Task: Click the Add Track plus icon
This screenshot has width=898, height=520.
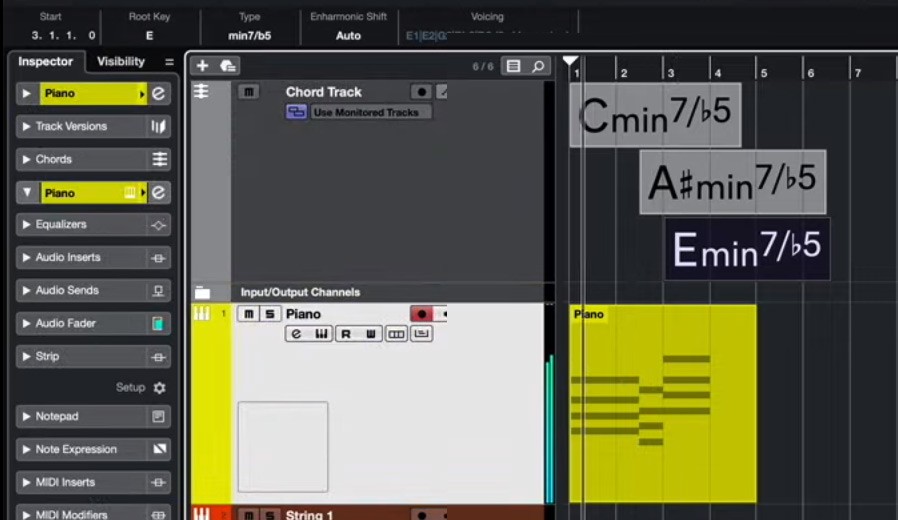Action: [202, 66]
